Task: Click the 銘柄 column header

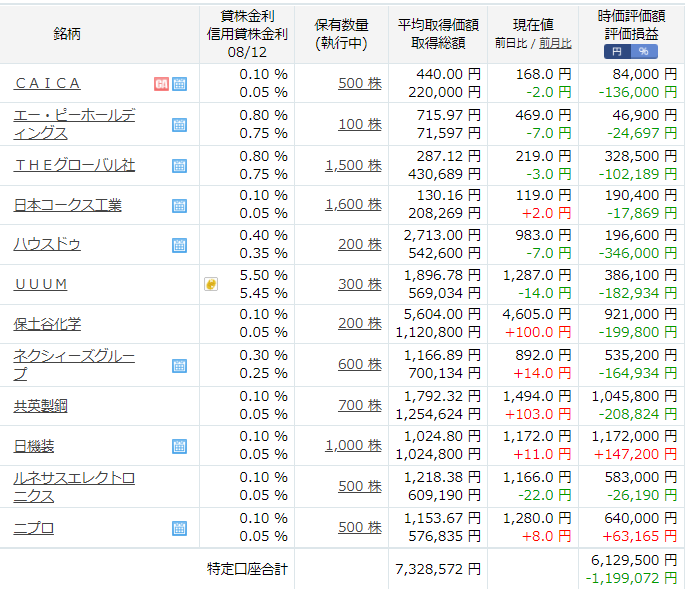Action: pos(67,34)
